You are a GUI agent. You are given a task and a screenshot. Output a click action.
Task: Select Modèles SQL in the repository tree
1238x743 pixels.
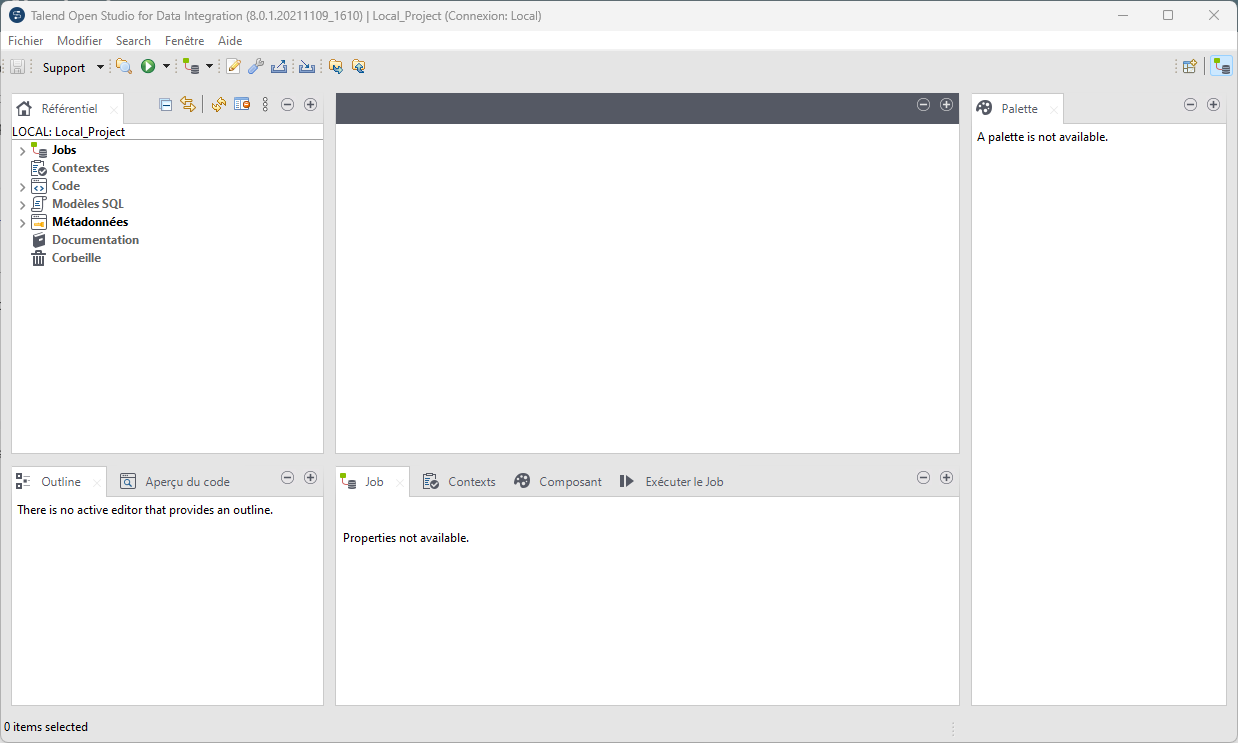pos(88,204)
